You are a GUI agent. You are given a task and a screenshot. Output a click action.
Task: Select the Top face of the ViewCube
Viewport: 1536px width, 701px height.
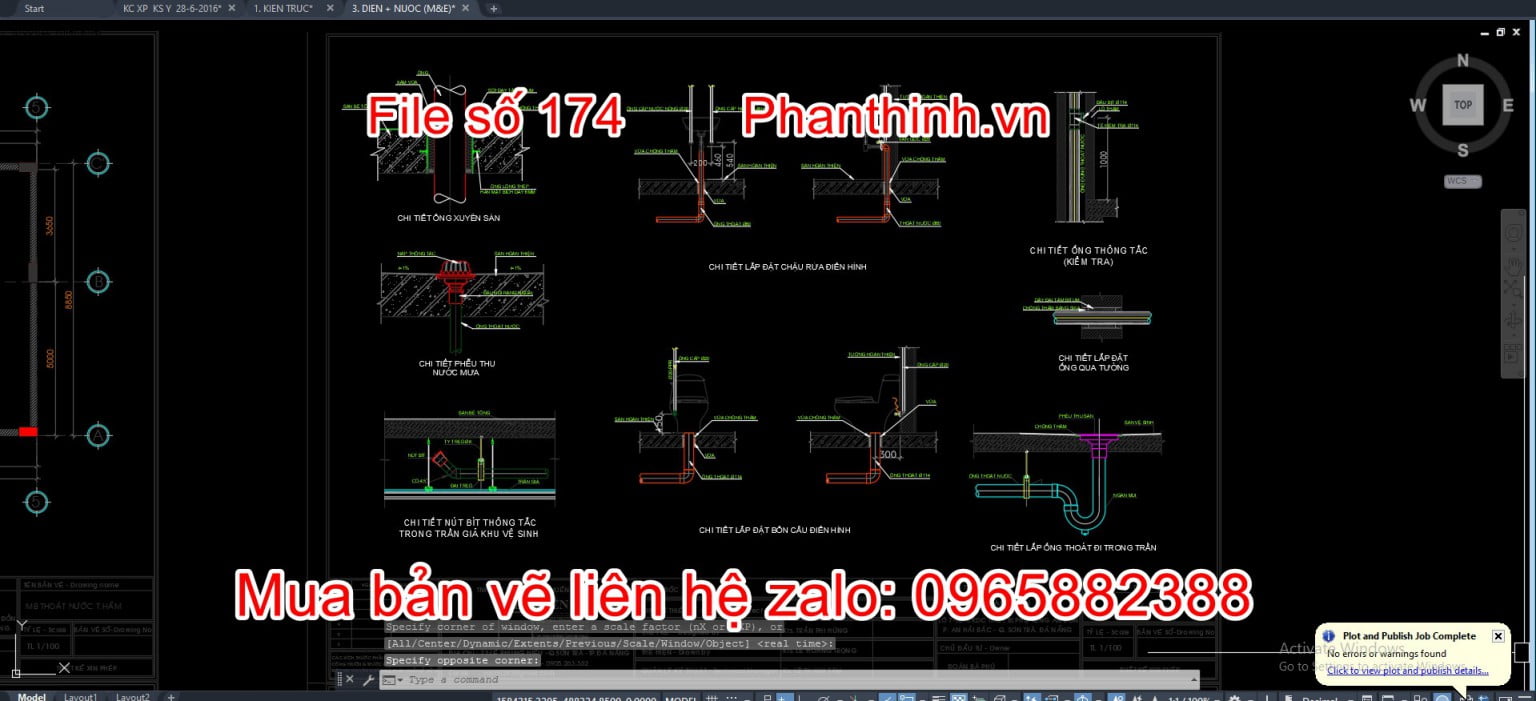(1463, 105)
